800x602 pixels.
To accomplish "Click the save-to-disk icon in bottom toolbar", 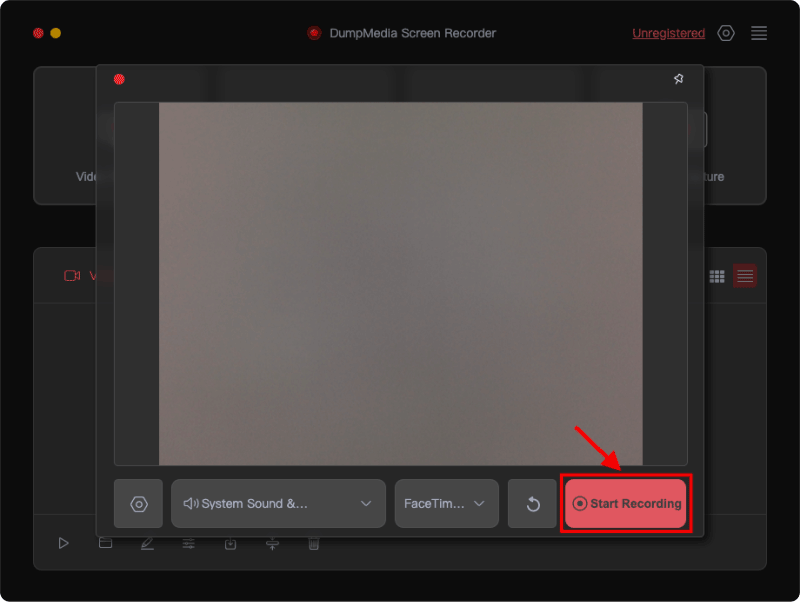I will tap(231, 544).
